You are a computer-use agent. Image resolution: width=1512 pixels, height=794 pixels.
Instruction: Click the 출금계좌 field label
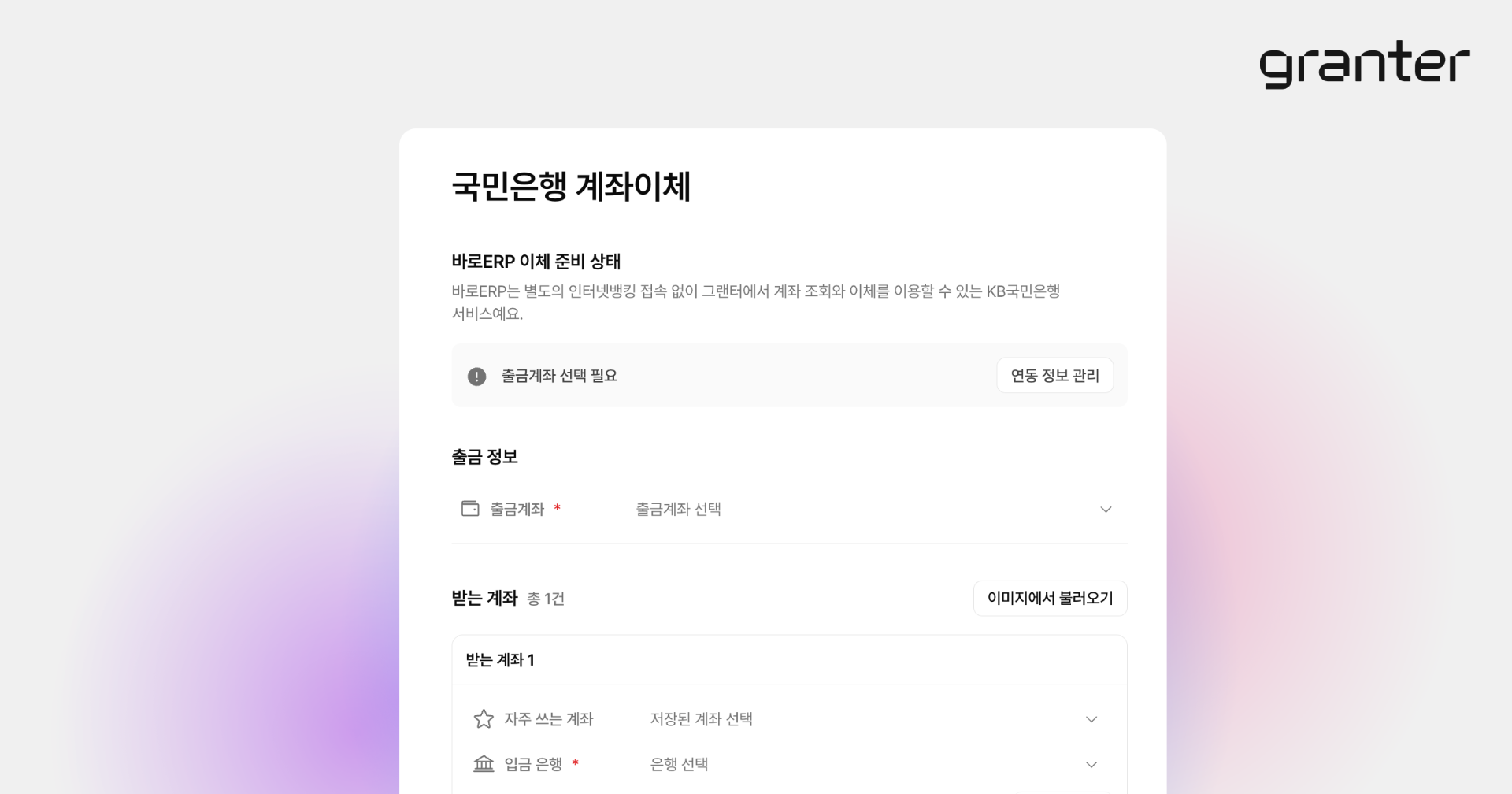(517, 509)
